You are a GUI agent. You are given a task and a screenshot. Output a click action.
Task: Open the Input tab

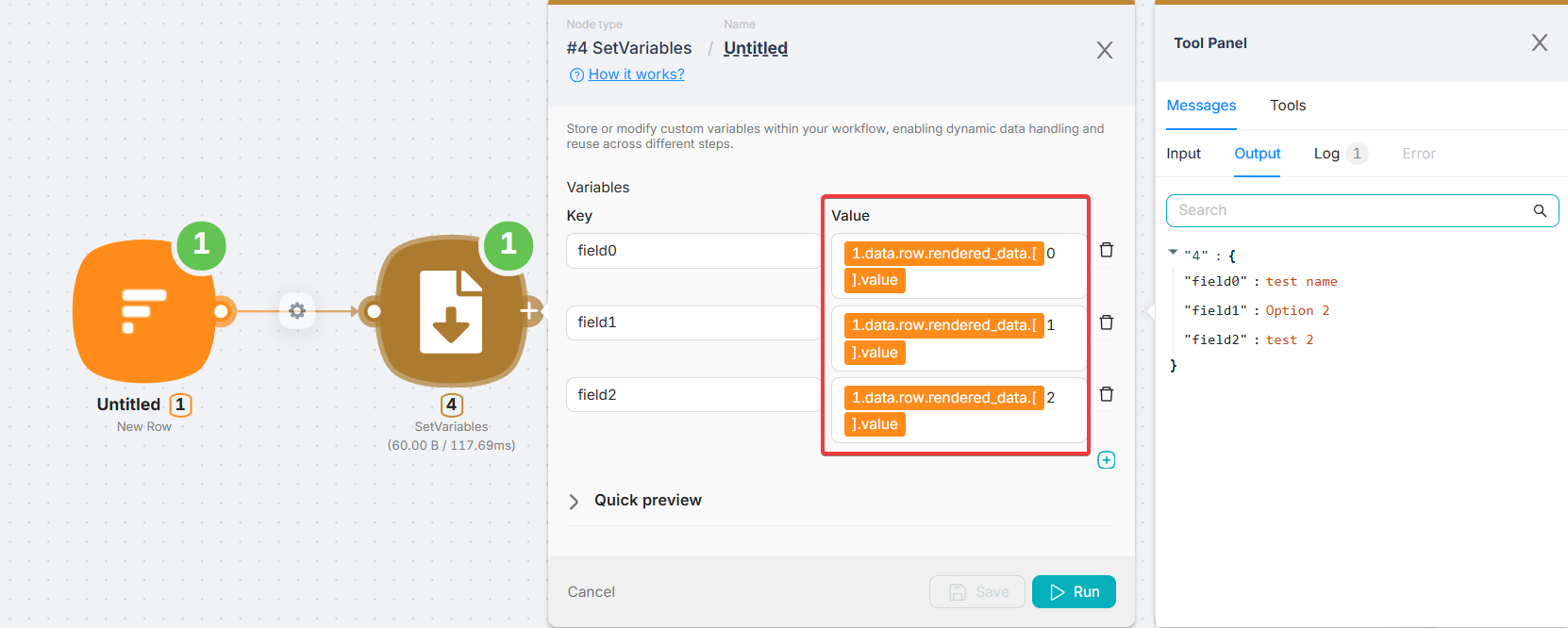coord(1183,154)
